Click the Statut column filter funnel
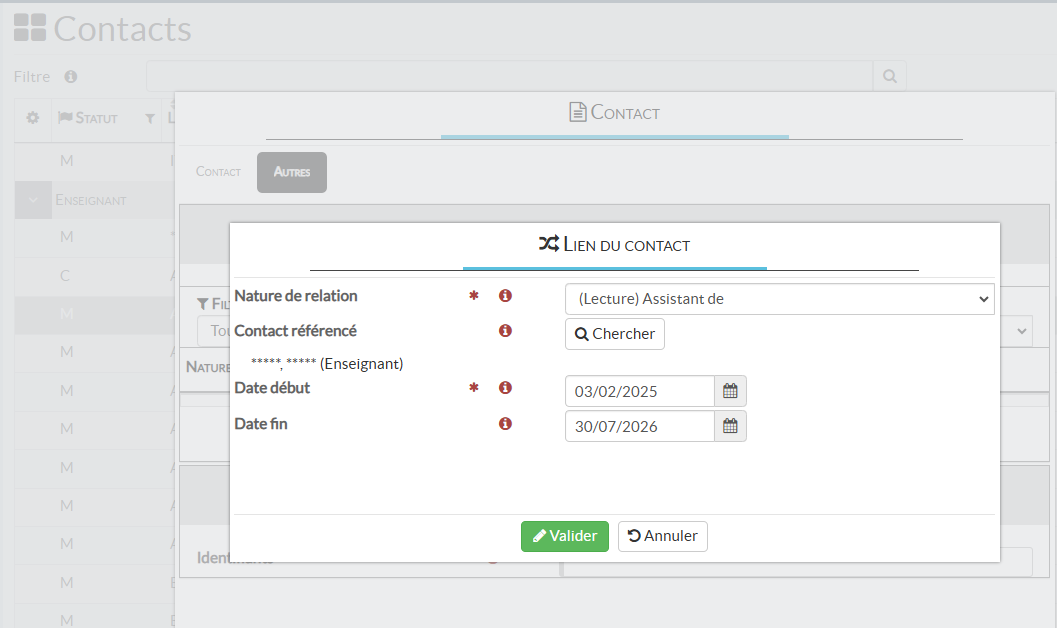This screenshot has height=628, width=1057. tap(150, 119)
